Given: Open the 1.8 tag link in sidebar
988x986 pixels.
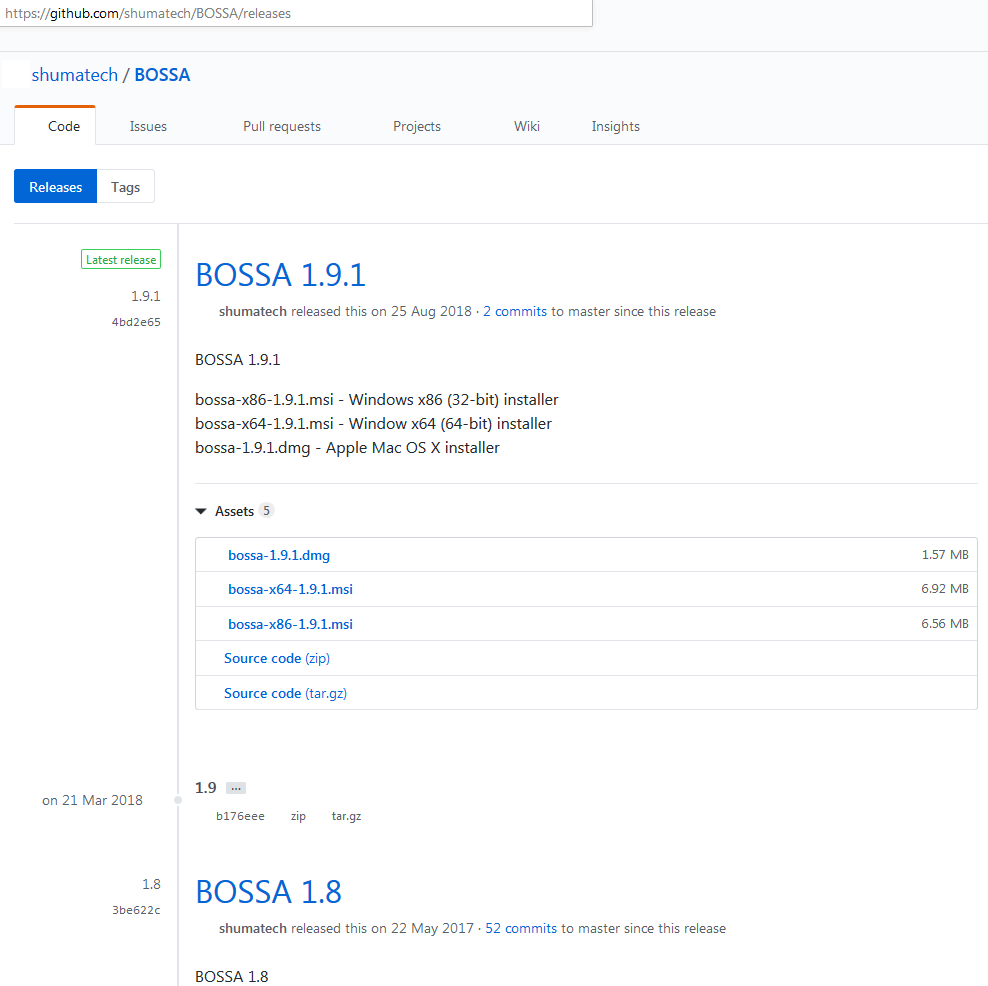Looking at the screenshot, I should point(151,884).
